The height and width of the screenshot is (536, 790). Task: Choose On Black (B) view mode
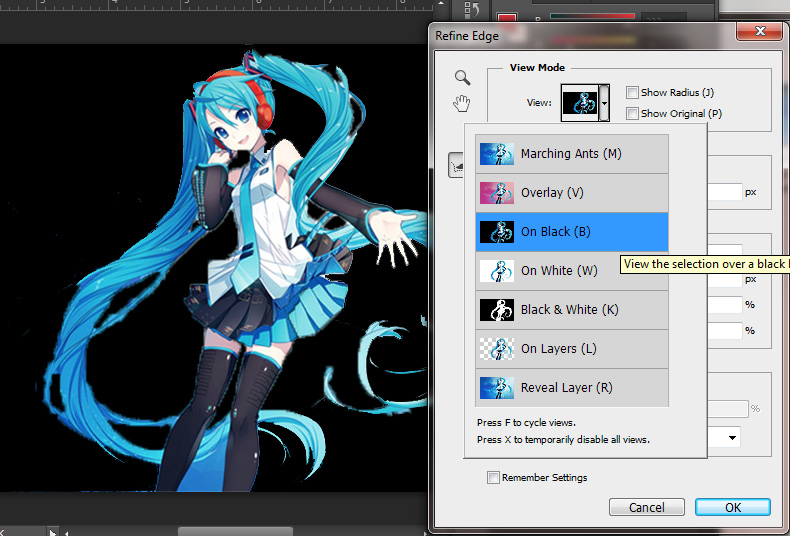(x=572, y=232)
